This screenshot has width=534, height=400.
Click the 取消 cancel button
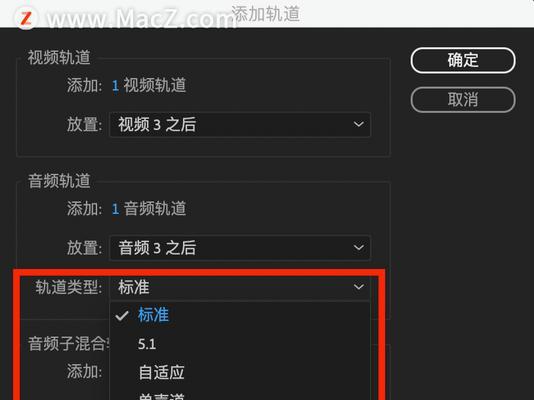click(463, 100)
